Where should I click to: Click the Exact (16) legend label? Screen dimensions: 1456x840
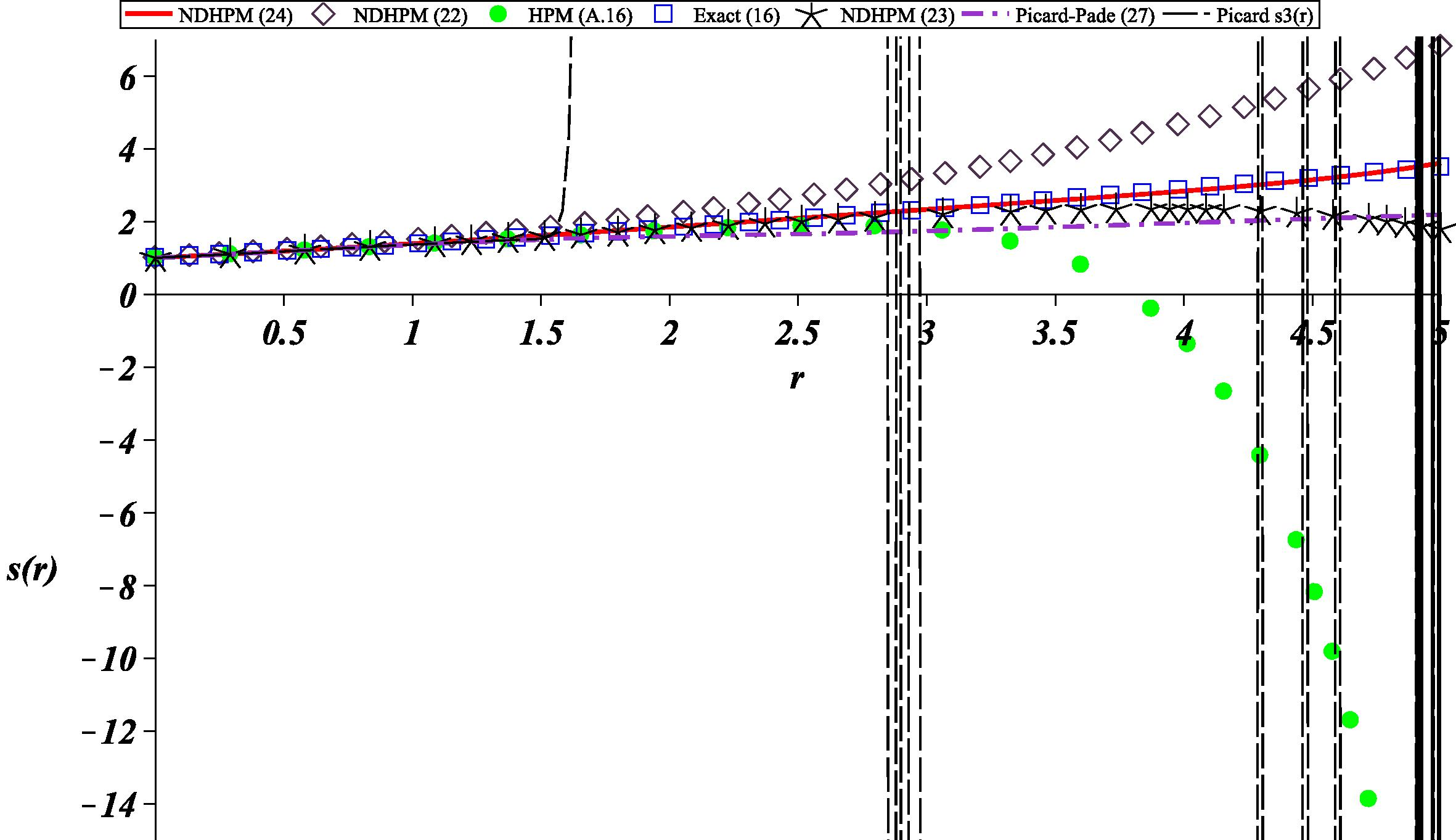tap(737, 15)
